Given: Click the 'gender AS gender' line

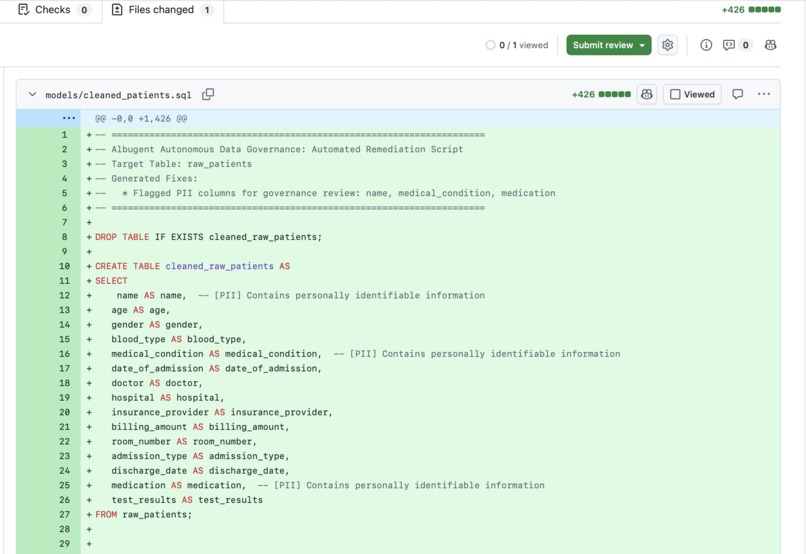Looking at the screenshot, I should 157,325.
